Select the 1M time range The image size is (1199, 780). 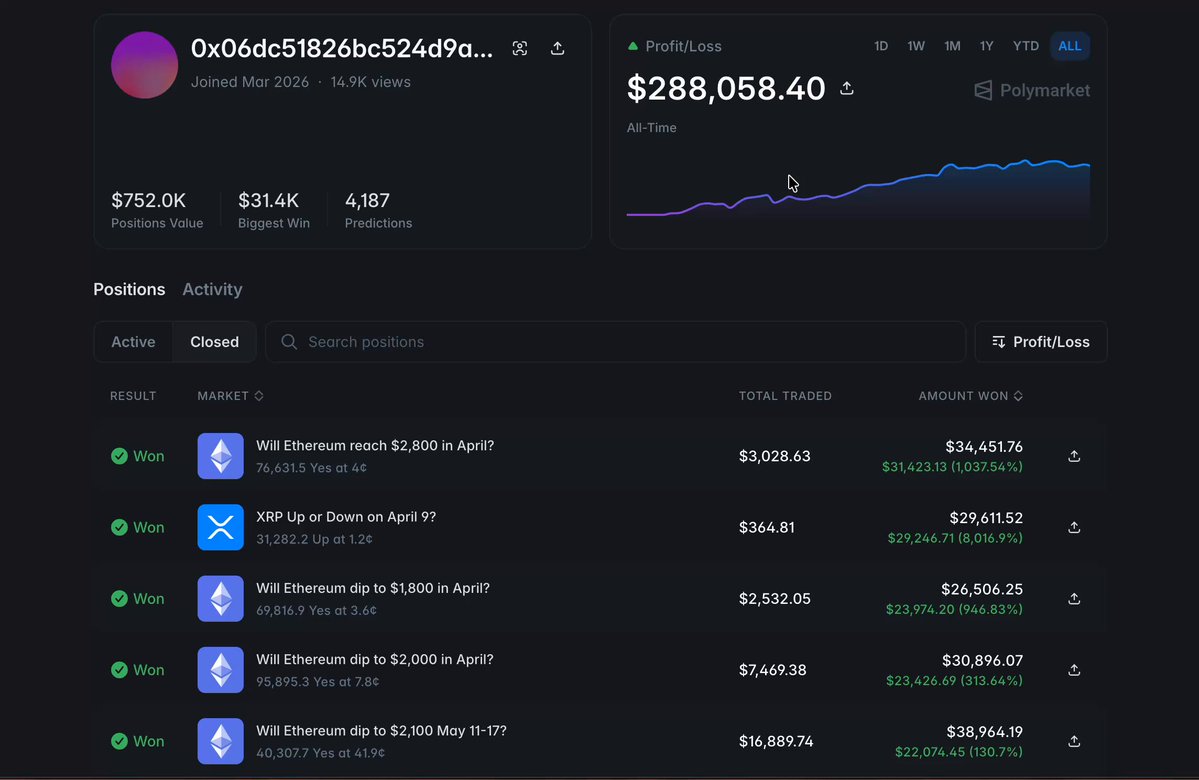point(952,46)
